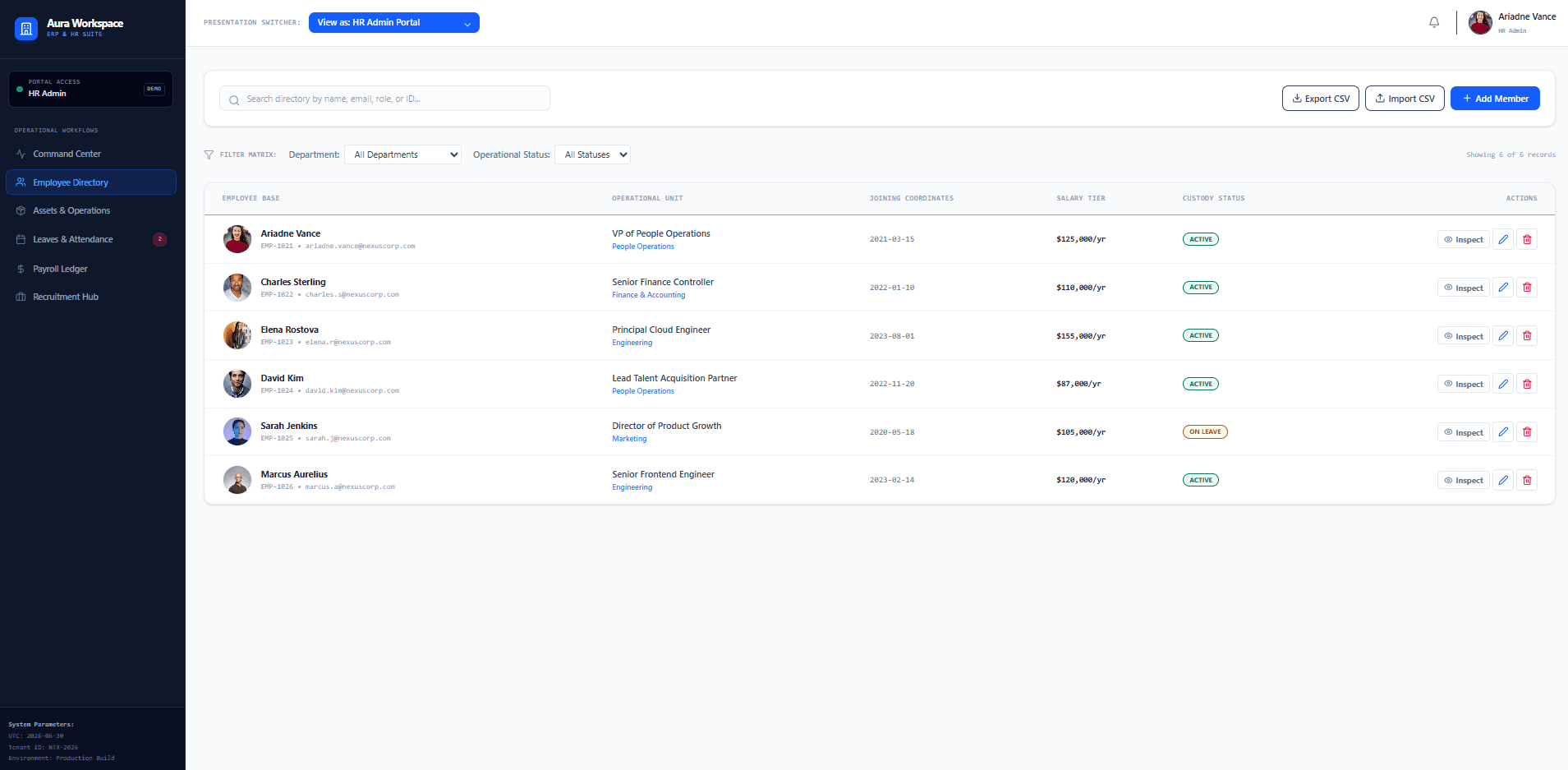The image size is (1568, 770).
Task: Click Sarah Jenkins's avatar photo
Action: (237, 431)
